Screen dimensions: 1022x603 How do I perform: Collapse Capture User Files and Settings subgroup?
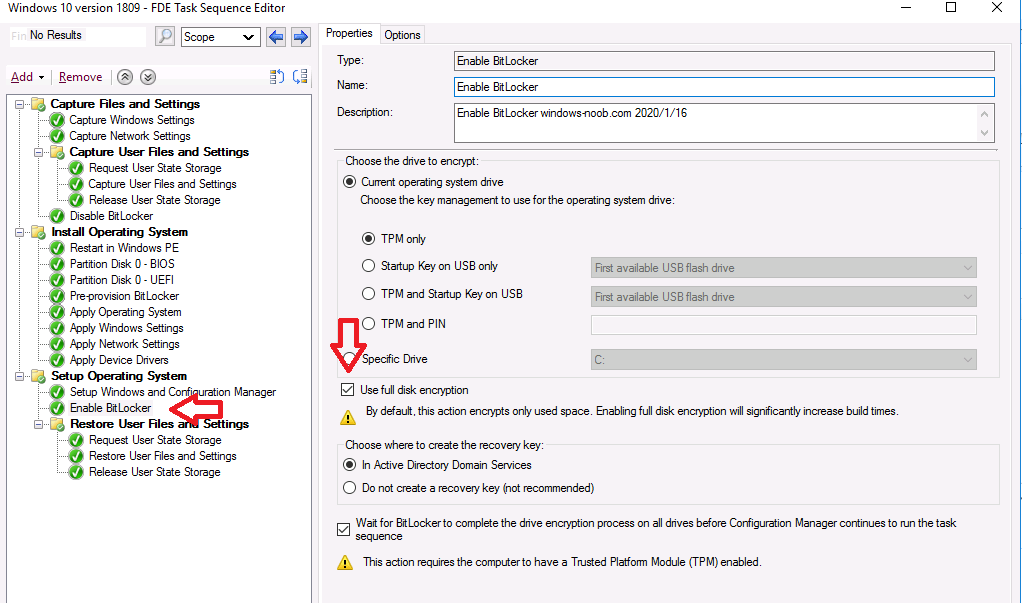point(38,152)
